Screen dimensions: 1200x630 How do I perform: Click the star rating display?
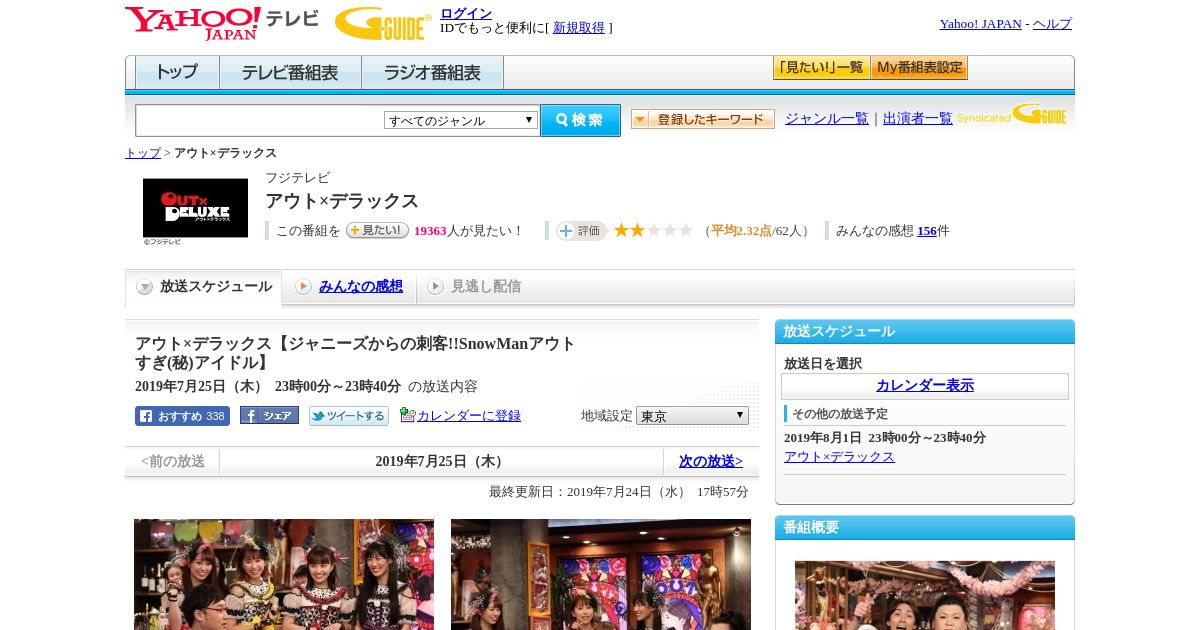coord(653,231)
